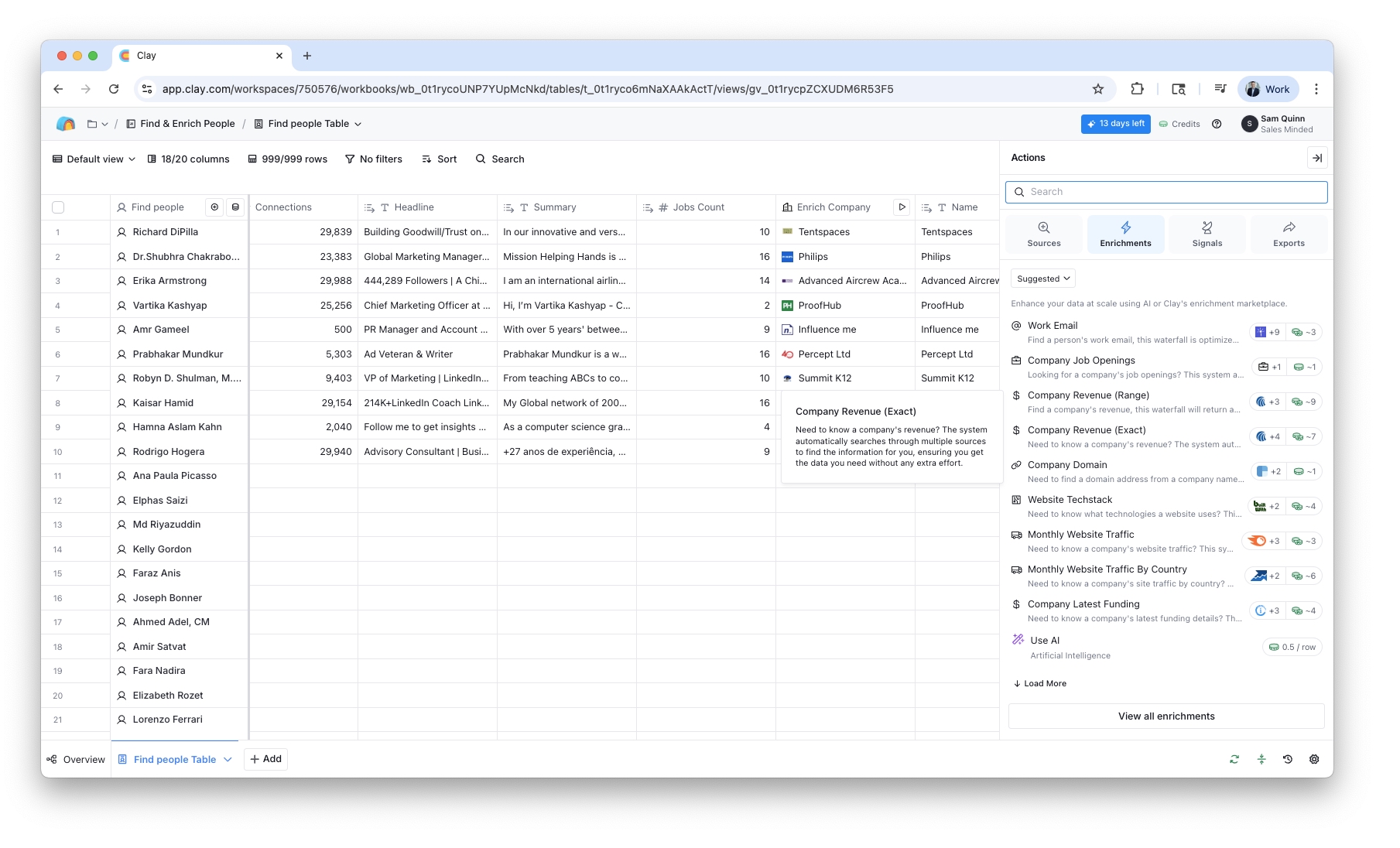Open the Default view dropdown
Image resolution: width=1400 pixels, height=848 pixels.
coord(94,159)
